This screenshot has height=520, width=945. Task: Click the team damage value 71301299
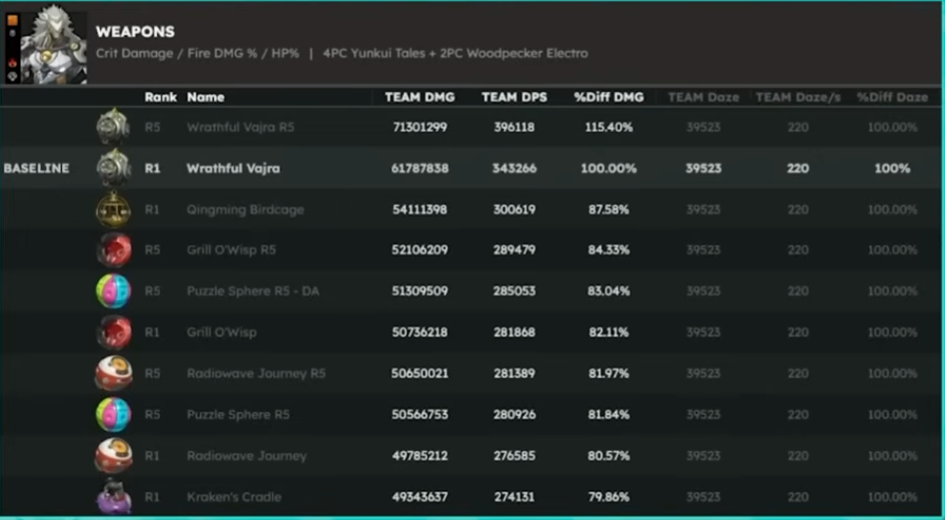(x=419, y=127)
